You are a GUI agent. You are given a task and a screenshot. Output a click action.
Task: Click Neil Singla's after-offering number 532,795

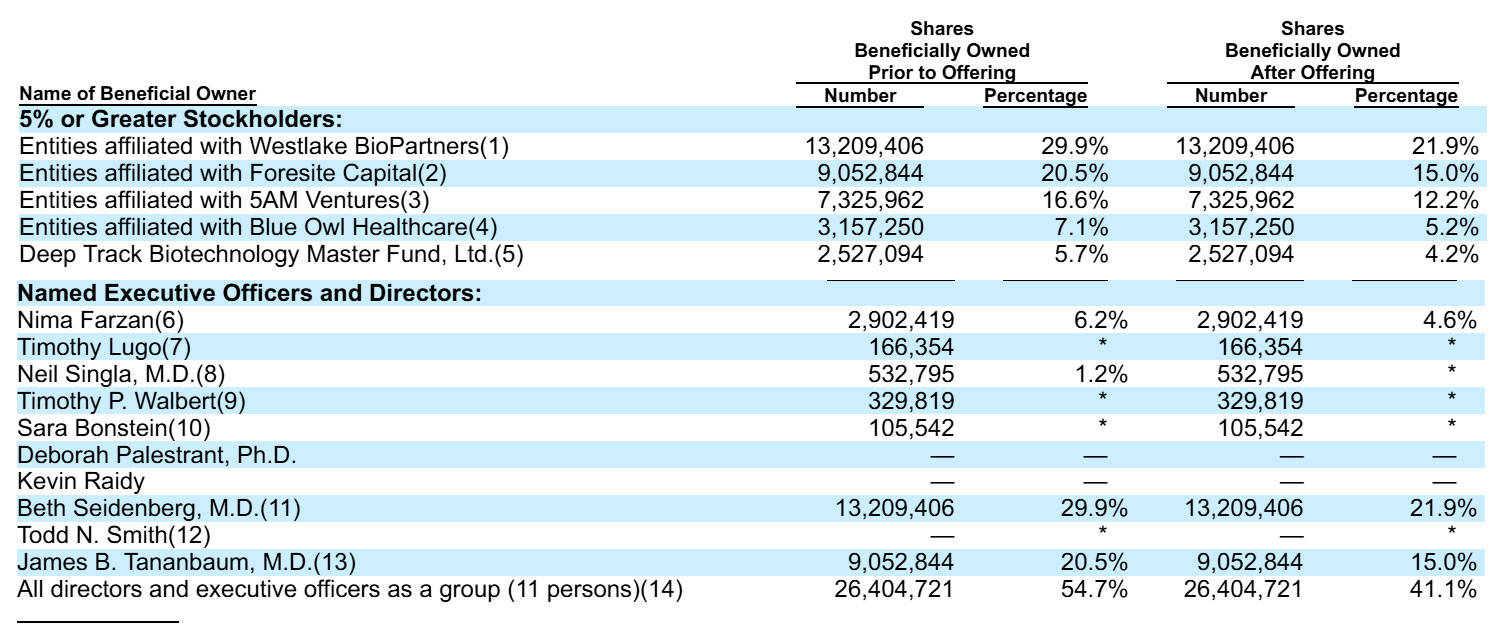pyautogui.click(x=1261, y=374)
